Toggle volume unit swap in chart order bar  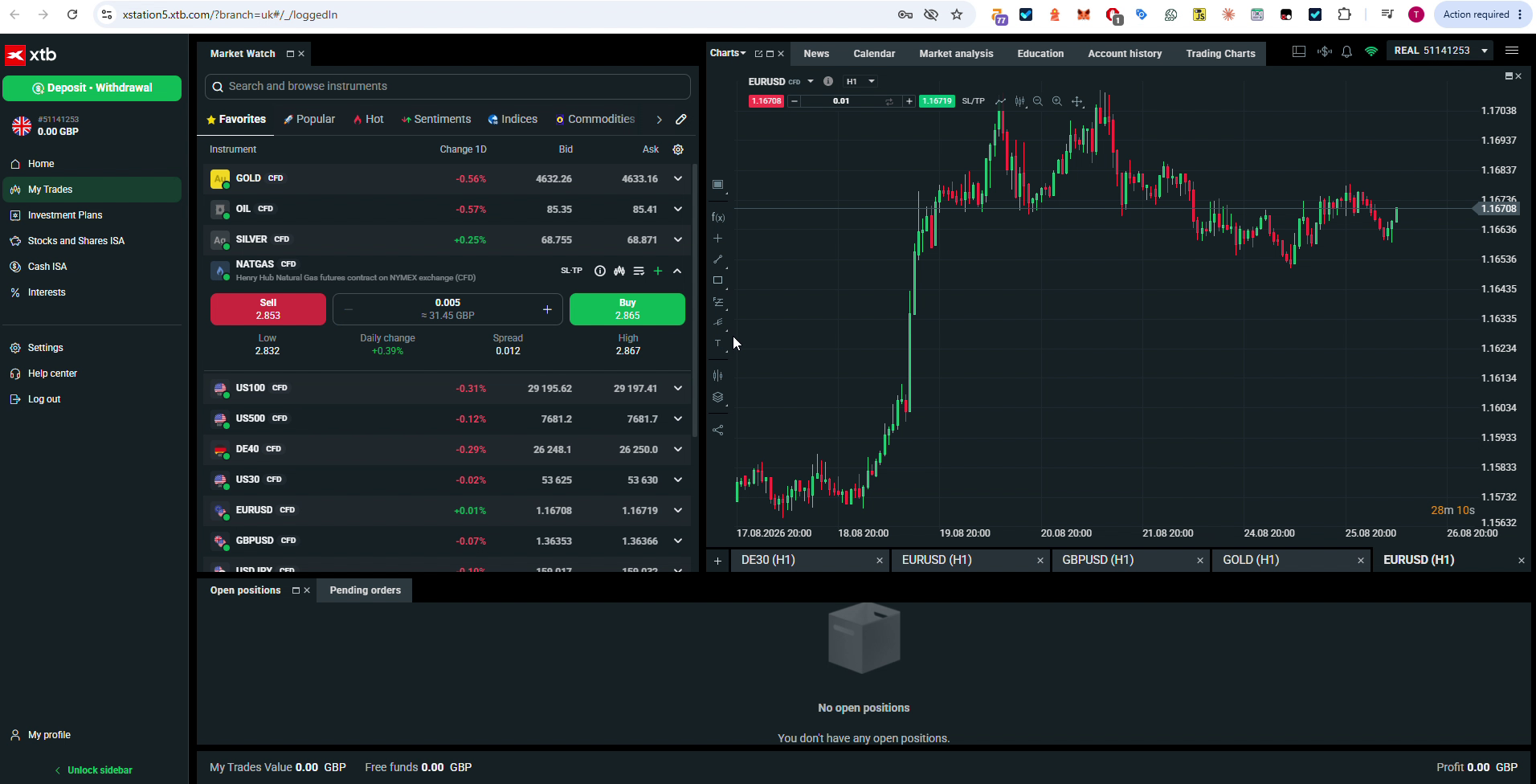pyautogui.click(x=889, y=101)
